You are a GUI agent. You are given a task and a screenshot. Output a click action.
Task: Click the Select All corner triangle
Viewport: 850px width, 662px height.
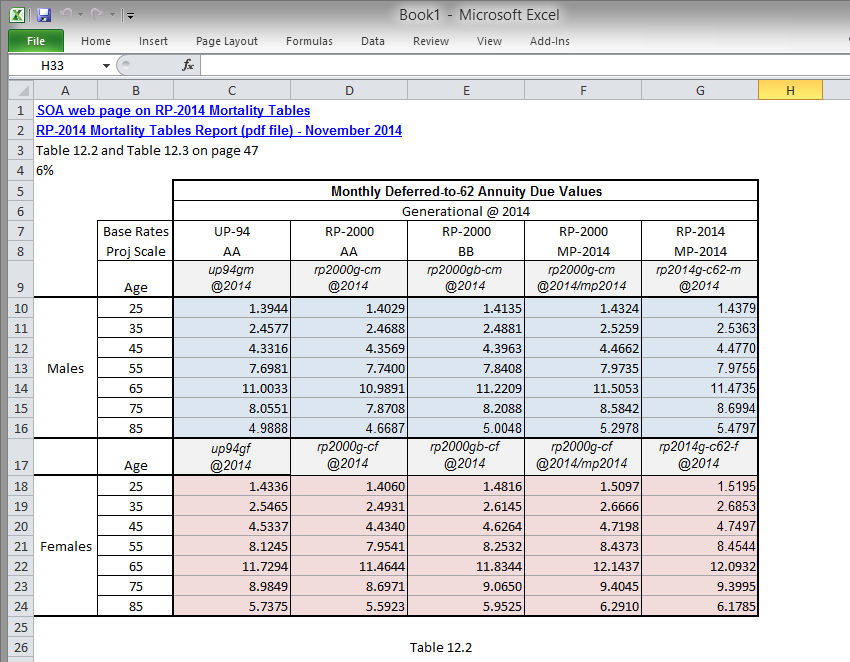pos(22,90)
